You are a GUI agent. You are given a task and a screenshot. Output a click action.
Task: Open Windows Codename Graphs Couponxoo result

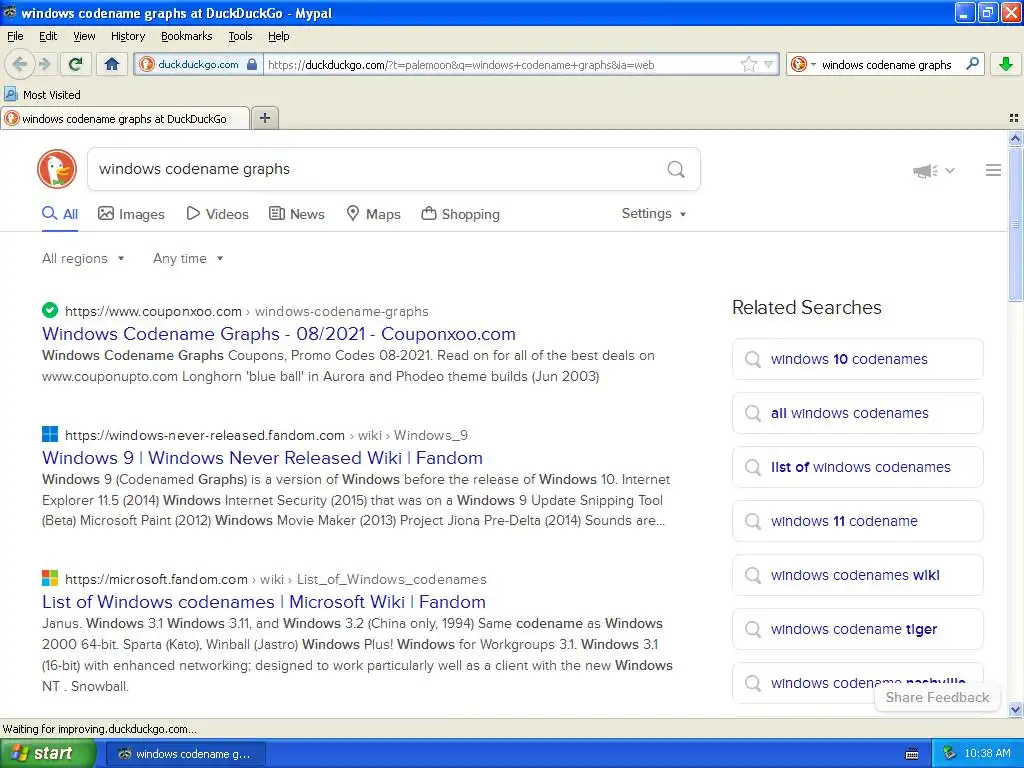click(279, 334)
